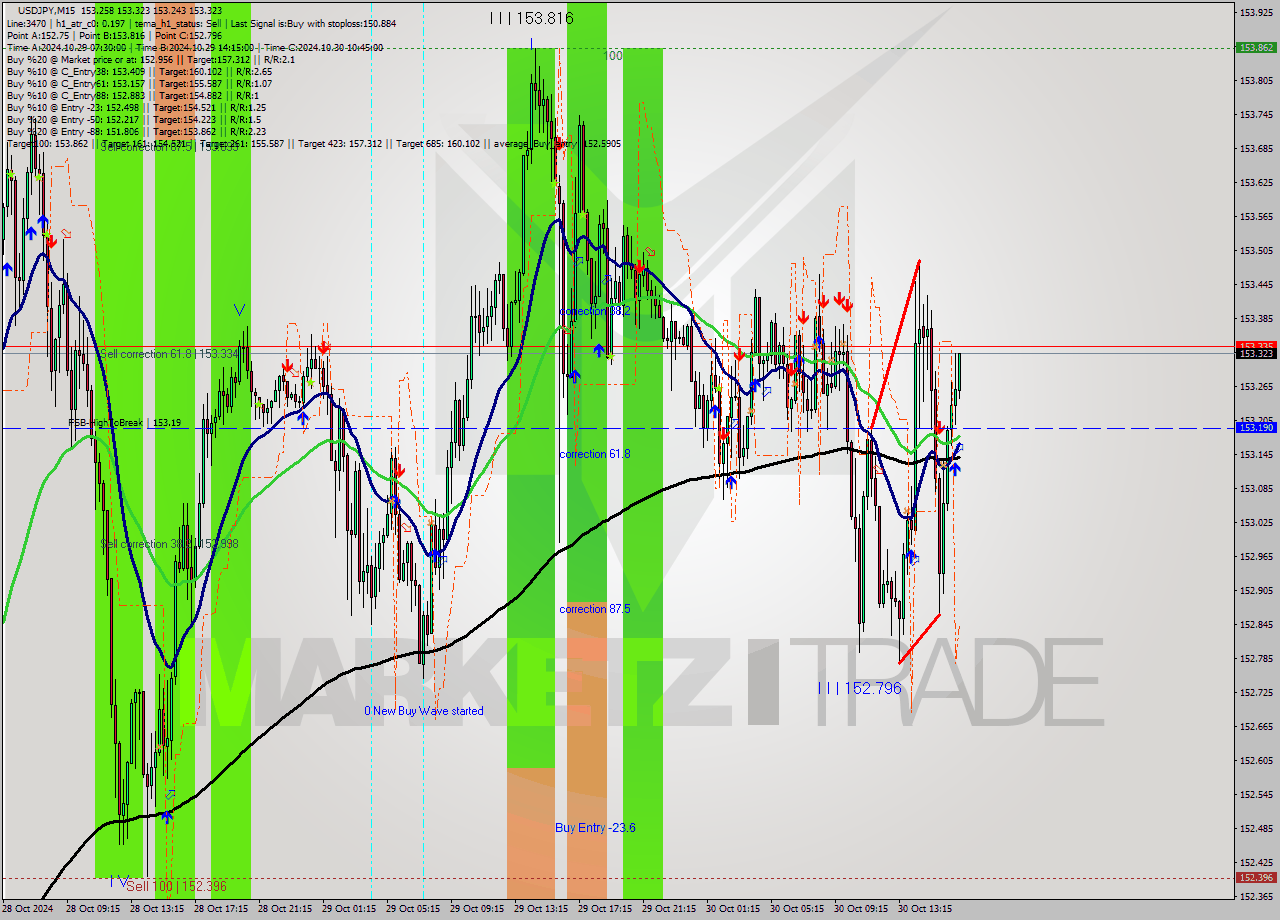The height and width of the screenshot is (920, 1280).
Task: Click the '29 Oct 01:15' time axis label
Action: pos(349,909)
